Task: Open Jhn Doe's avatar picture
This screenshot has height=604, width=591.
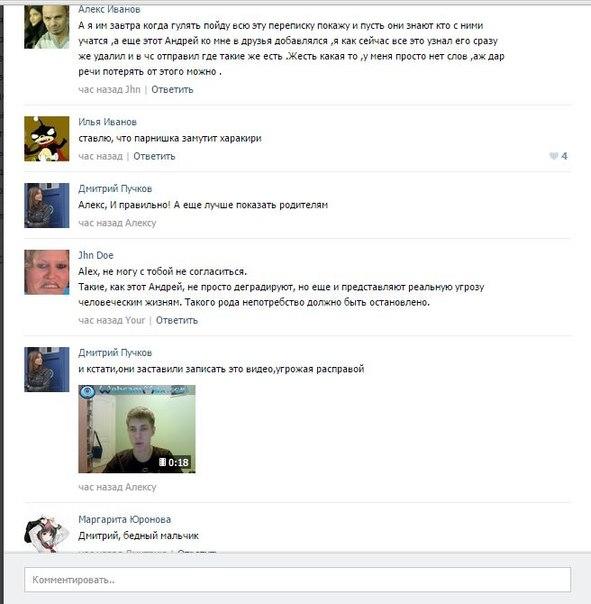Action: 47,272
